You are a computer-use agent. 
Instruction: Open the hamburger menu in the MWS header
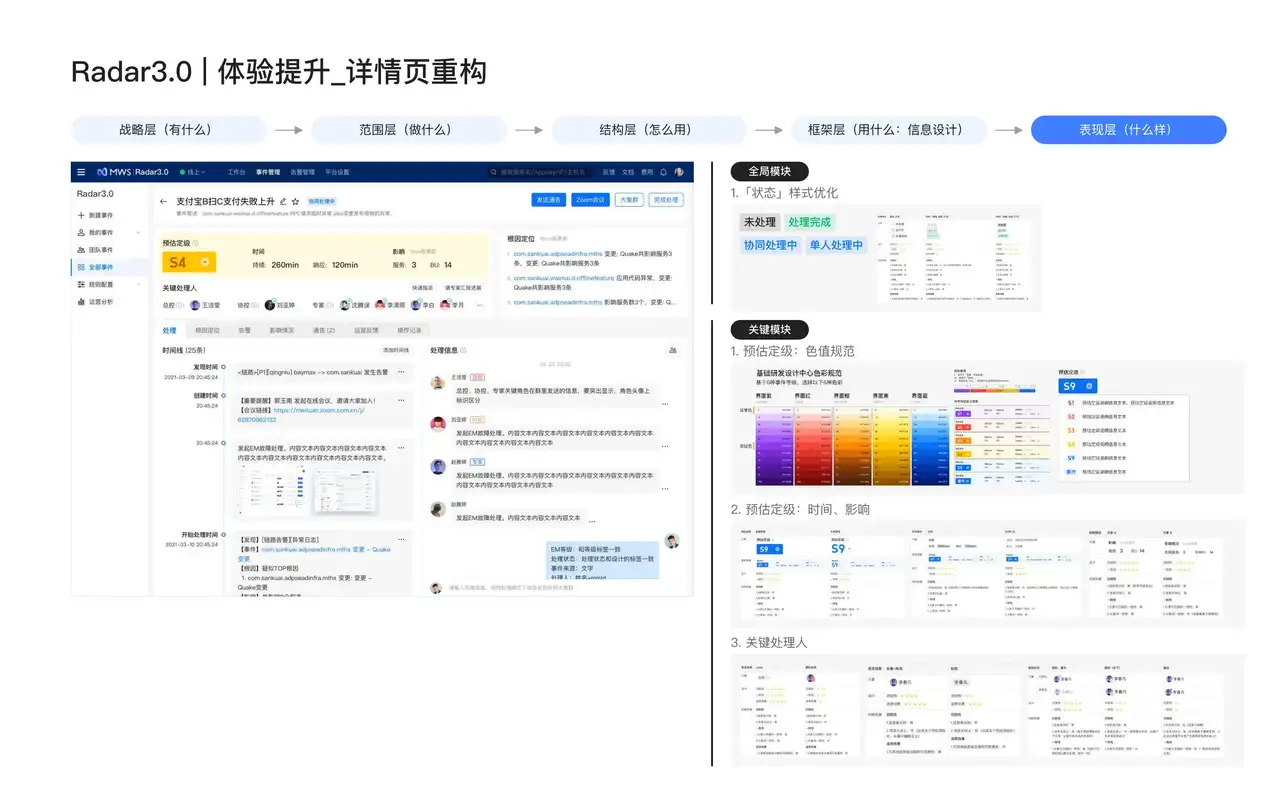tap(81, 172)
